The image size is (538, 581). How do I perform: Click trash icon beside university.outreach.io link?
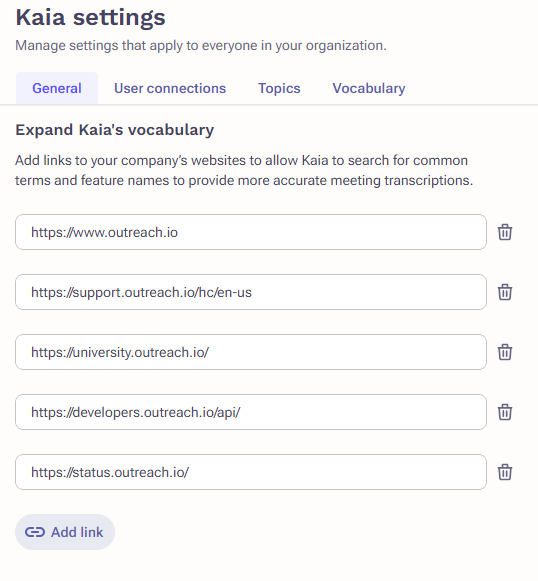505,352
